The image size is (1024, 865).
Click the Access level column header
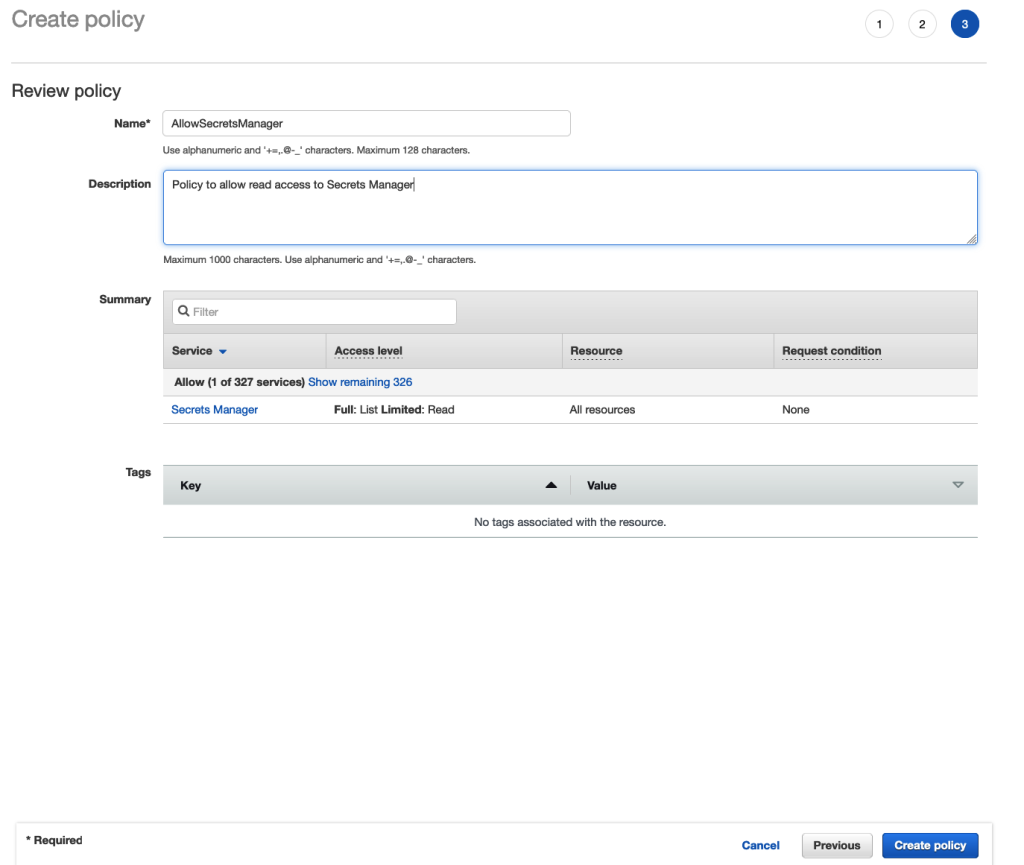point(369,350)
